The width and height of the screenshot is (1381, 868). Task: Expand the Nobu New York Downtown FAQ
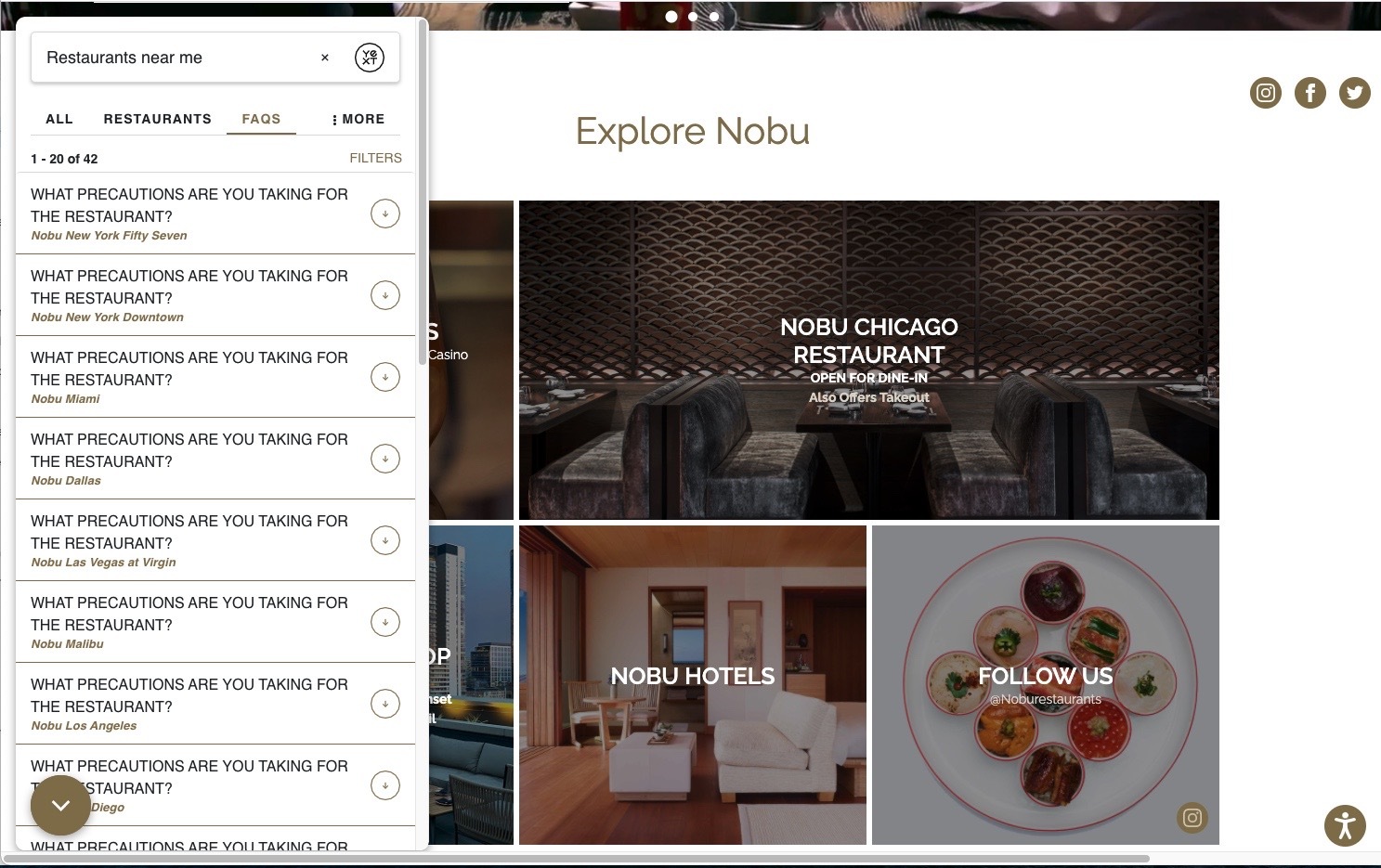click(385, 295)
